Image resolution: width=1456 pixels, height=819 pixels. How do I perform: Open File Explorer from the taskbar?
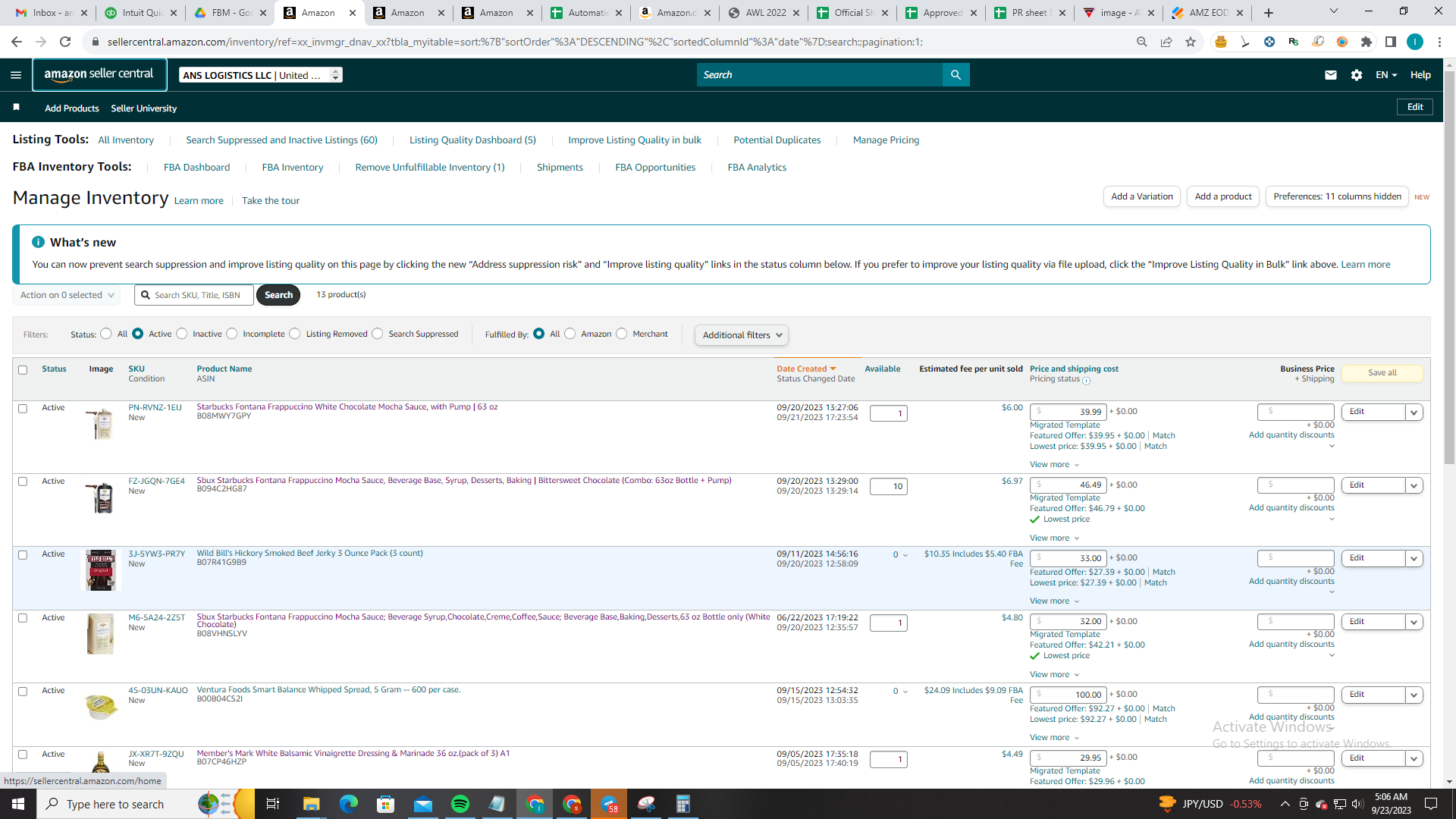click(x=311, y=804)
